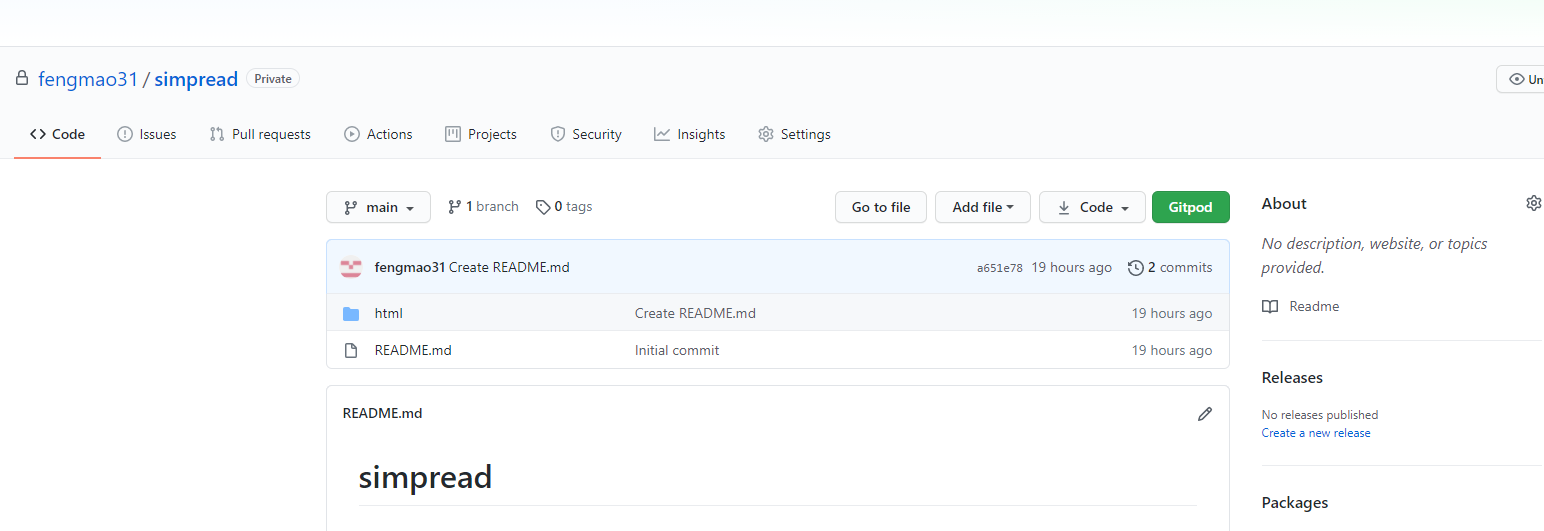The image size is (1544, 531).
Task: Switch to the Actions tab
Action: pos(378,134)
